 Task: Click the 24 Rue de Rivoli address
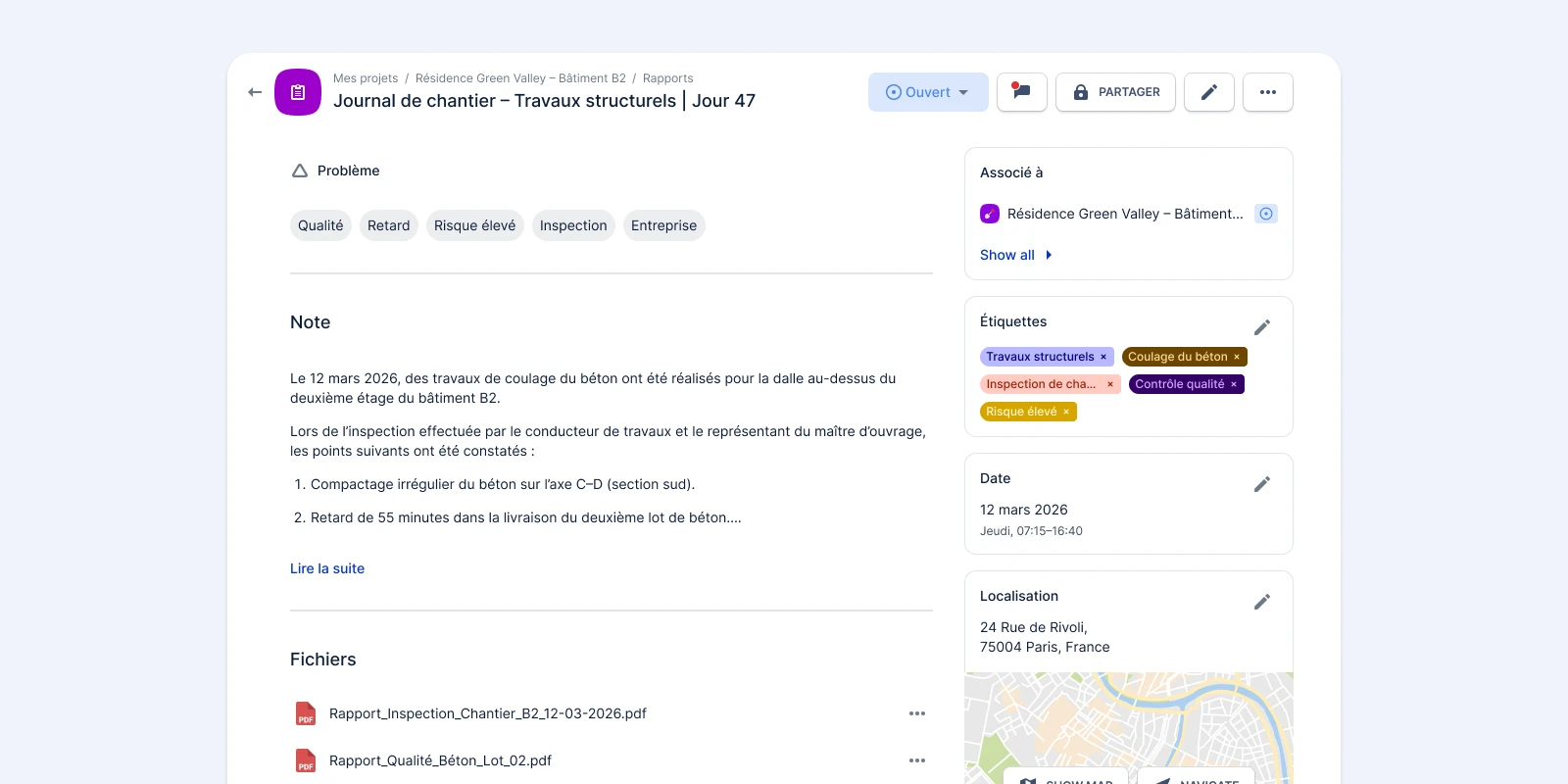[x=1045, y=637]
